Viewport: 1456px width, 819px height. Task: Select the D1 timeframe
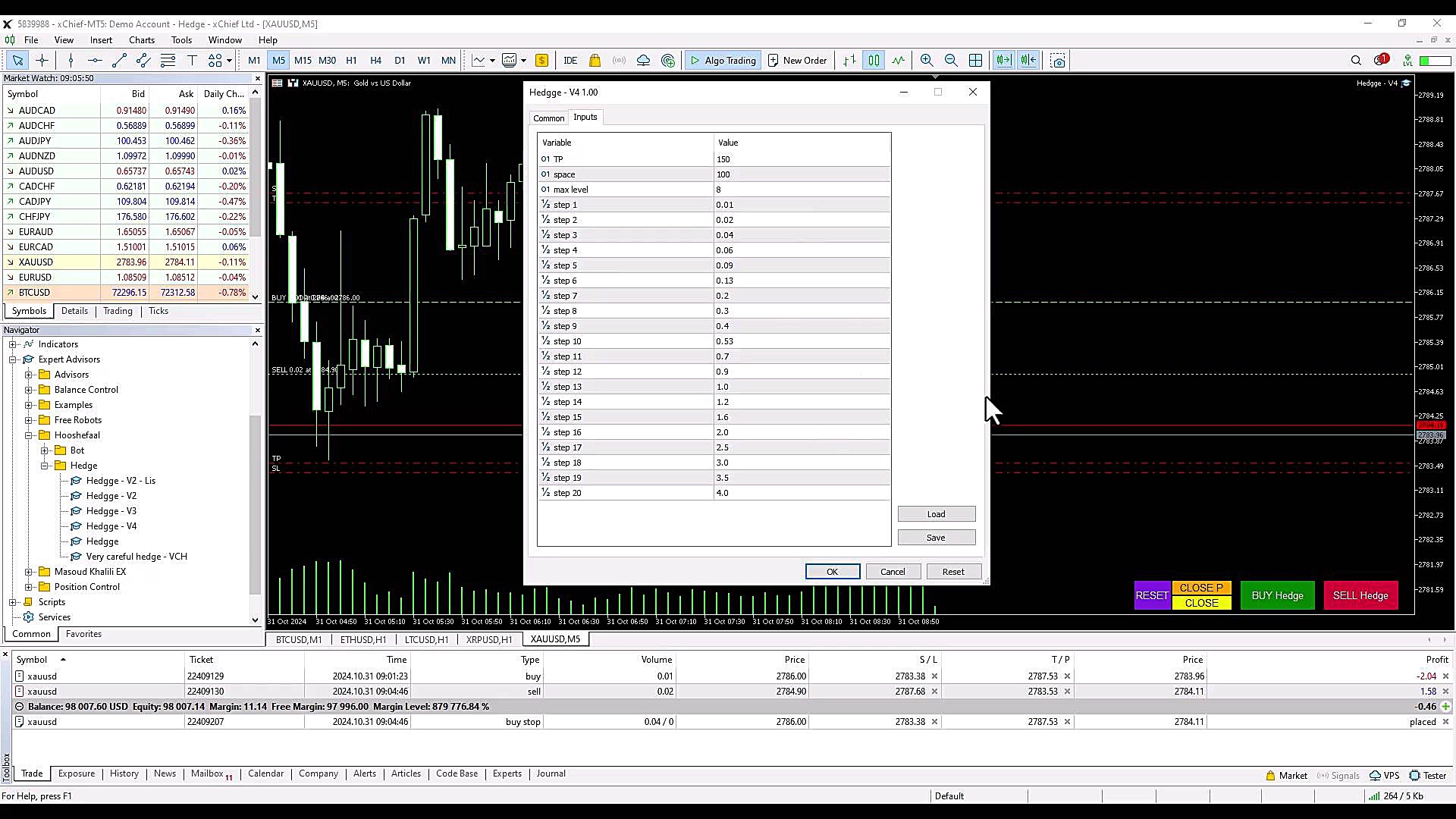point(400,61)
